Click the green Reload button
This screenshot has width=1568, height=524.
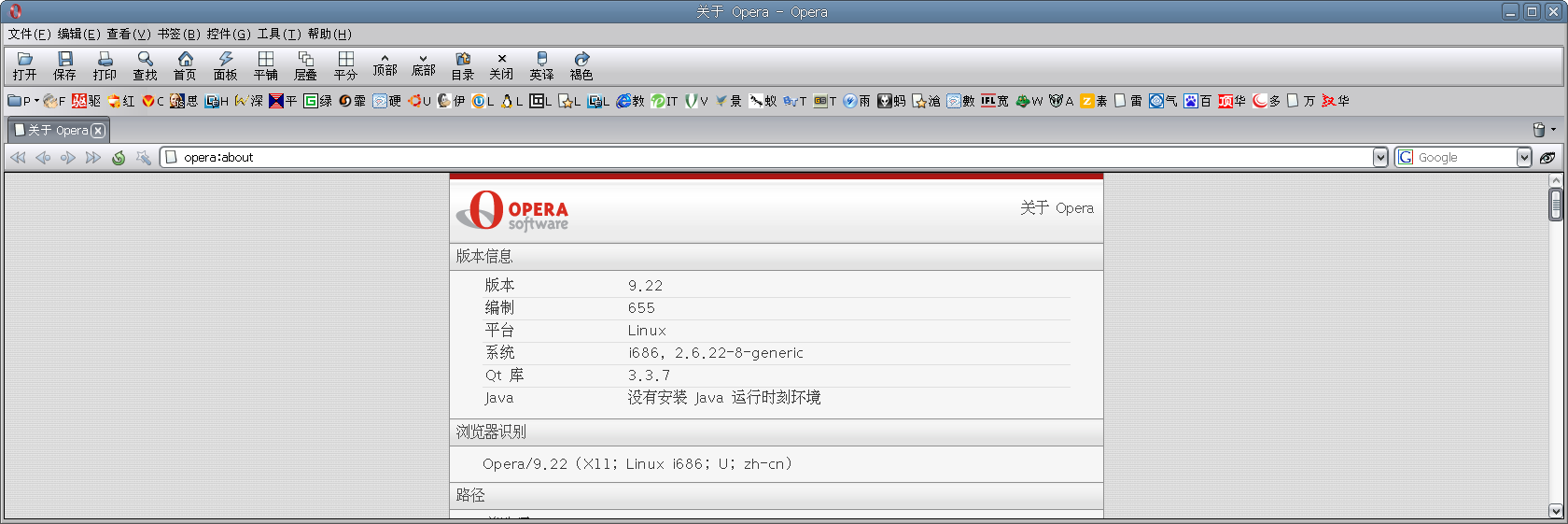click(x=119, y=158)
